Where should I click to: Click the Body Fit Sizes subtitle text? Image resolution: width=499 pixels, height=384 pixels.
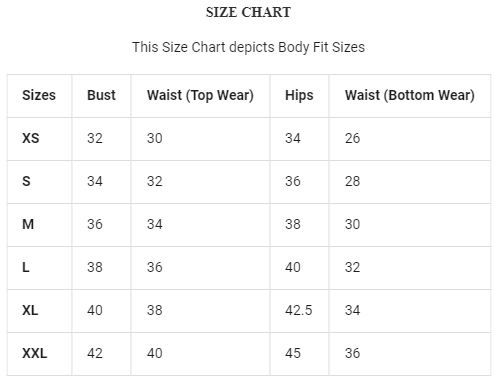point(248,47)
